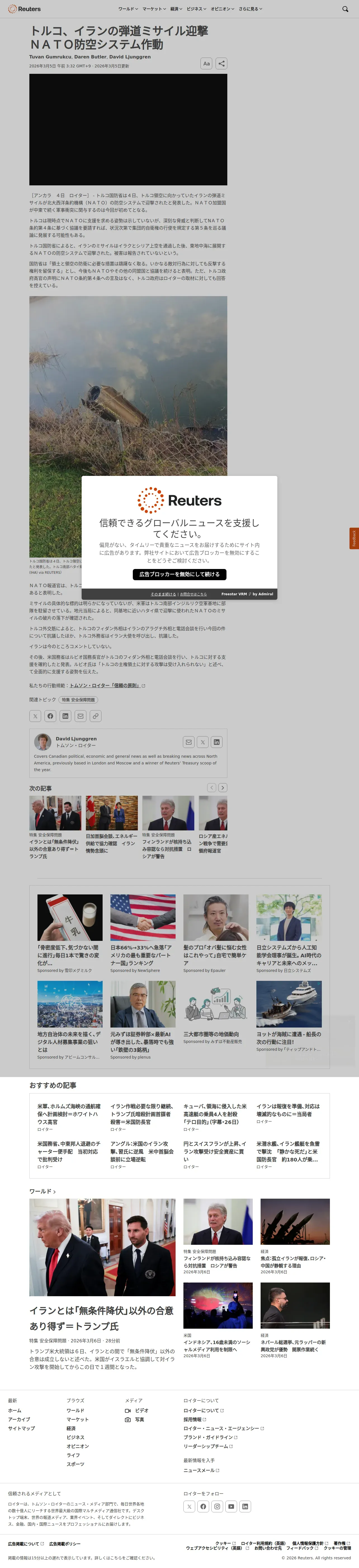Image resolution: width=359 pixels, height=1568 pixels.
Task: Click 広告ブロッカーを無効にして続ける button
Action: (x=179, y=574)
